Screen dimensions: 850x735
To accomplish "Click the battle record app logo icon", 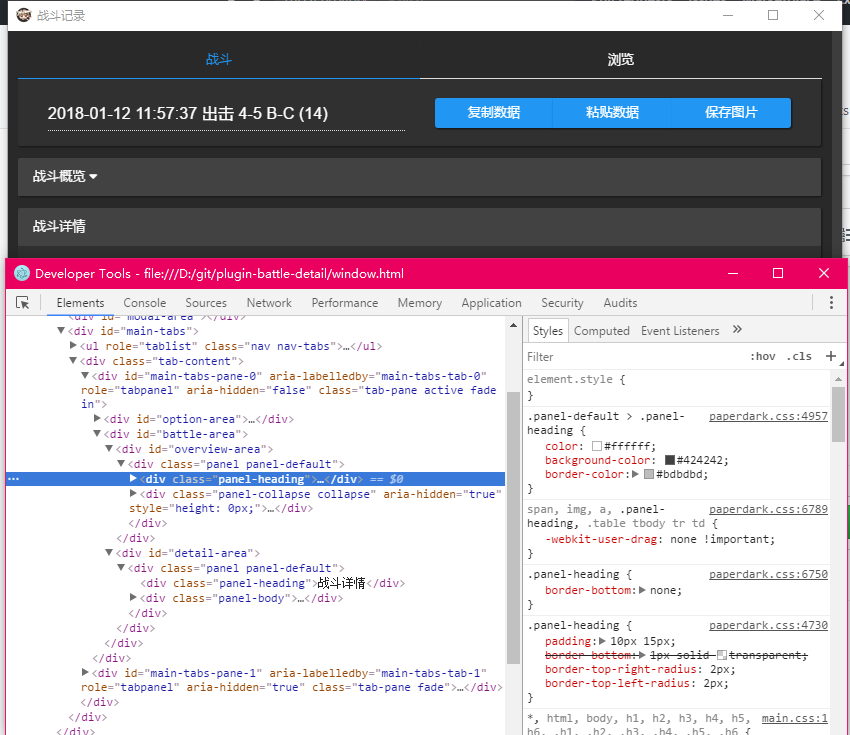I will [x=22, y=14].
